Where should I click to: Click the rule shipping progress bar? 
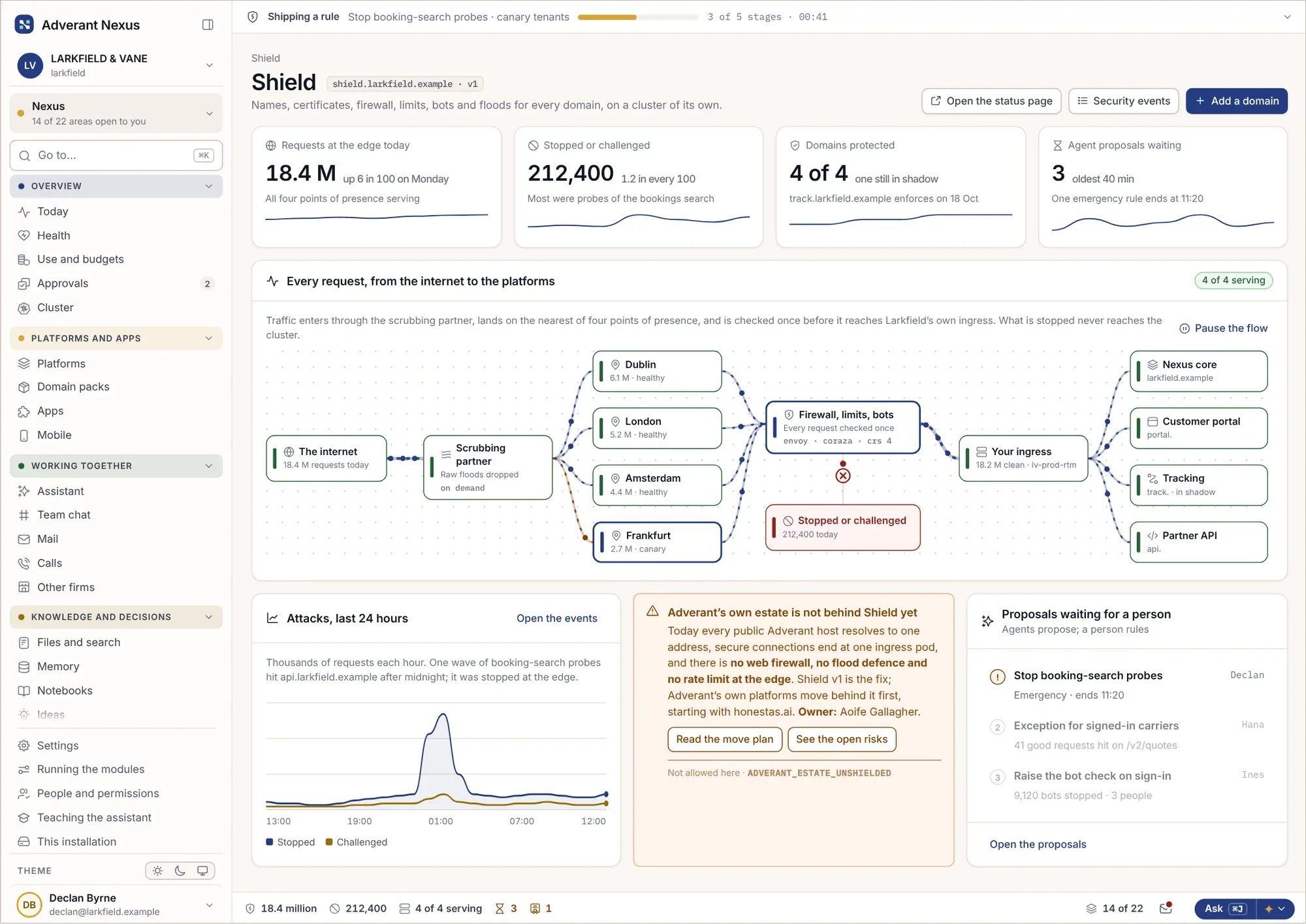click(x=638, y=17)
